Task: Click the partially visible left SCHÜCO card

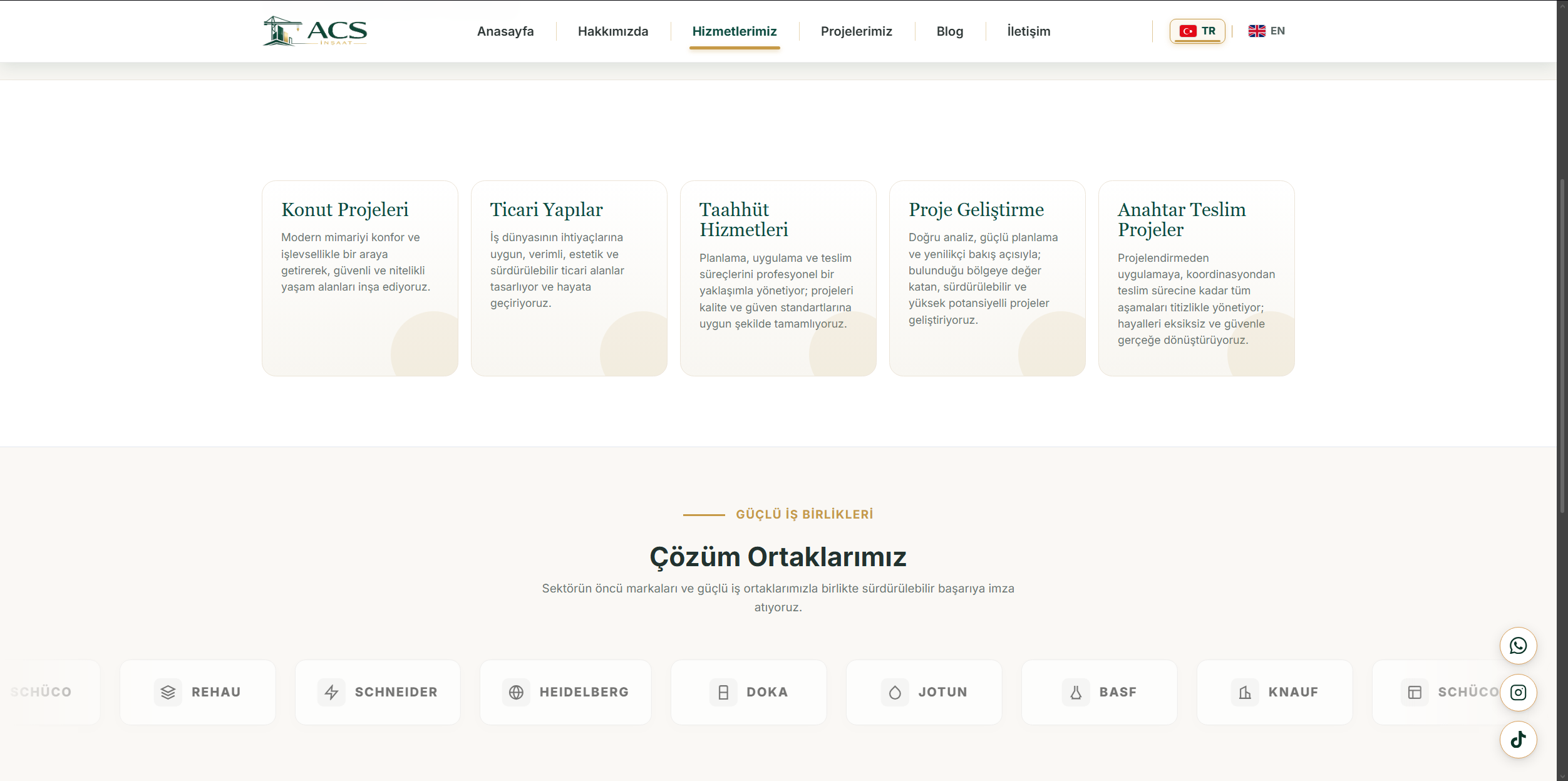Action: coord(50,692)
